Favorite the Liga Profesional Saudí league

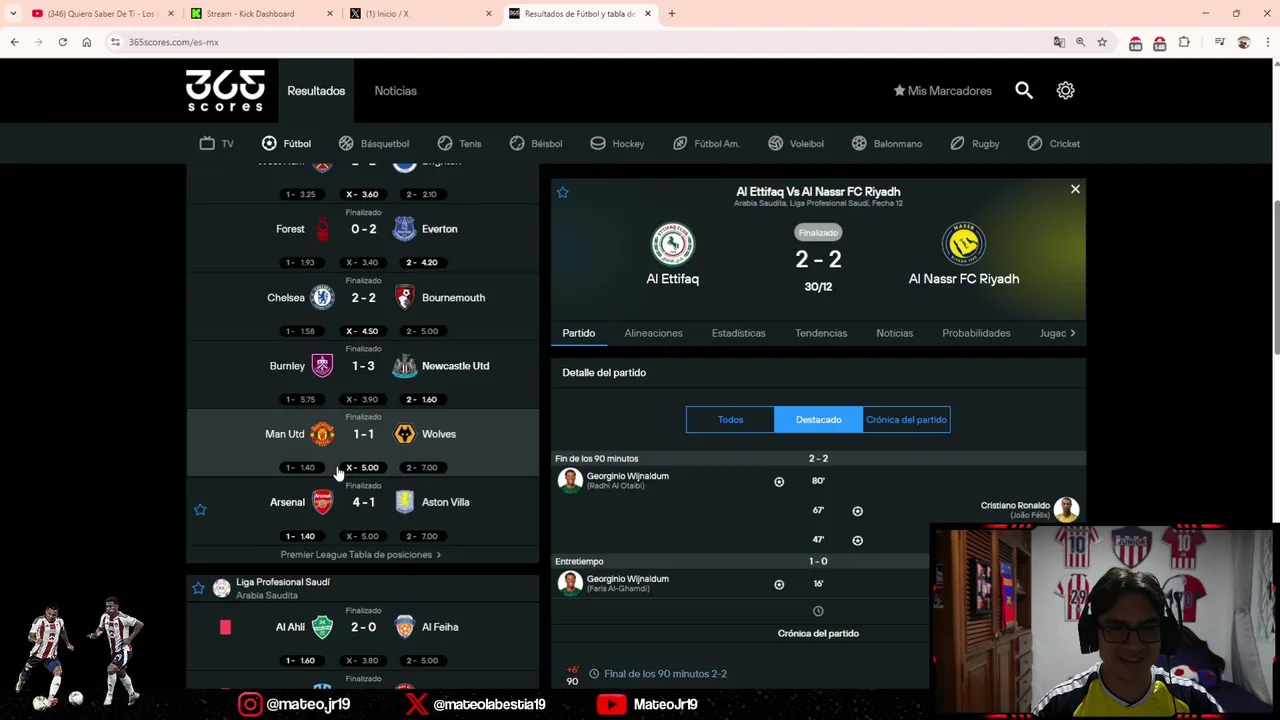[198, 588]
